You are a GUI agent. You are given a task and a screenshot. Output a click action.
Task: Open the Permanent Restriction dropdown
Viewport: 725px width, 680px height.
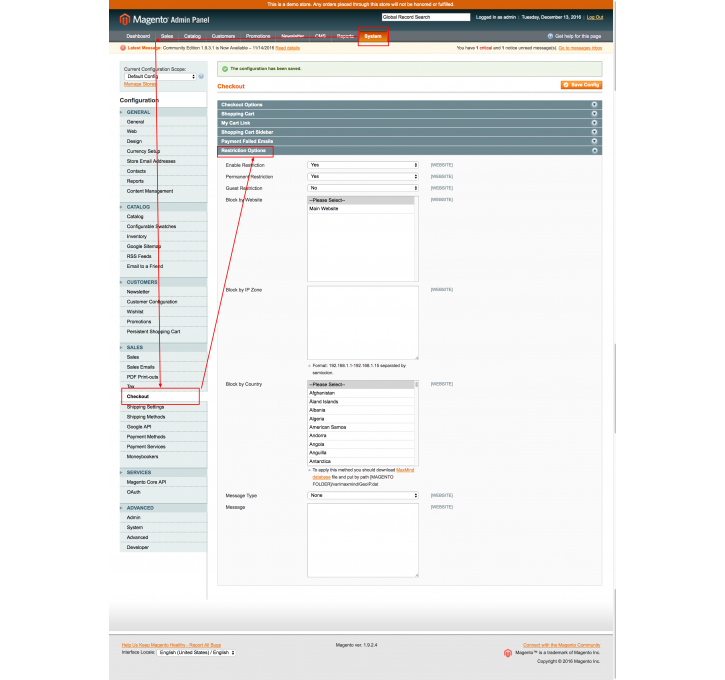363,177
